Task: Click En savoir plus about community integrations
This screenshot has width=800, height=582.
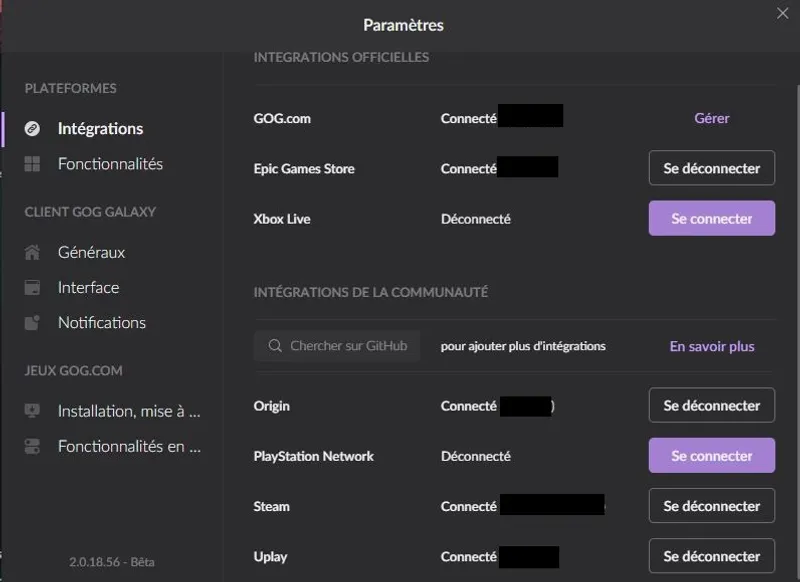Action: click(711, 345)
